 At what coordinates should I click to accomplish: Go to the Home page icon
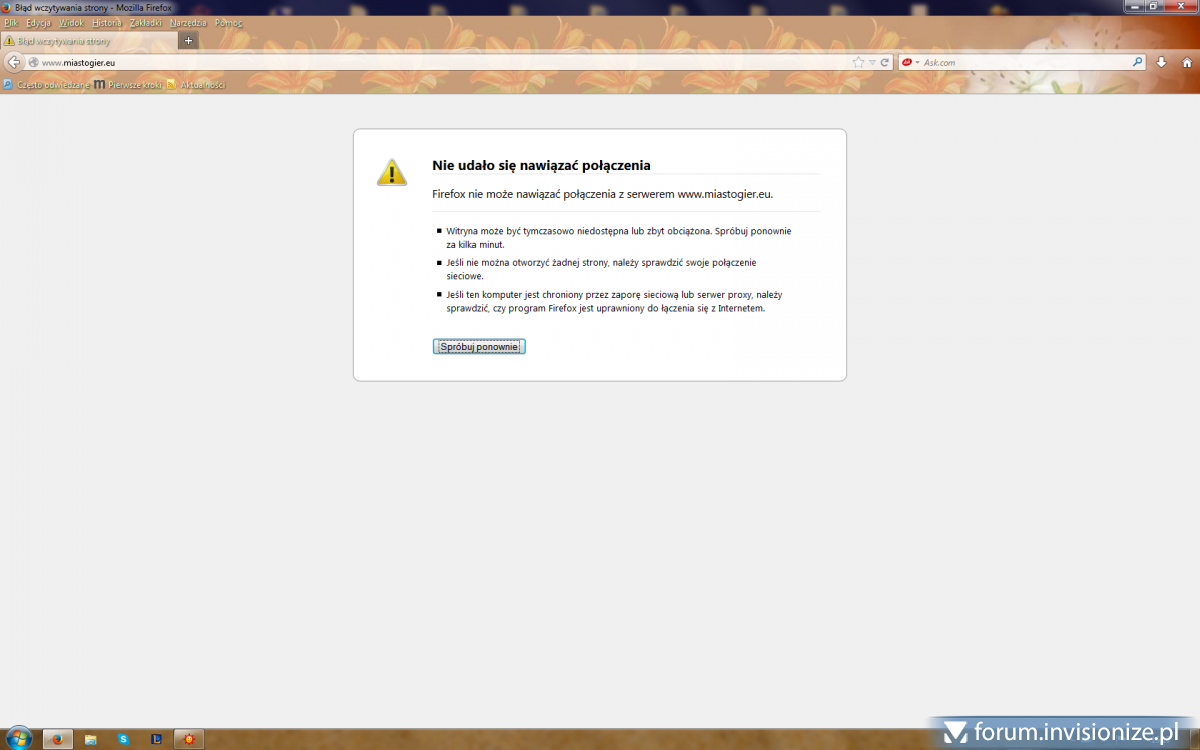click(1187, 62)
